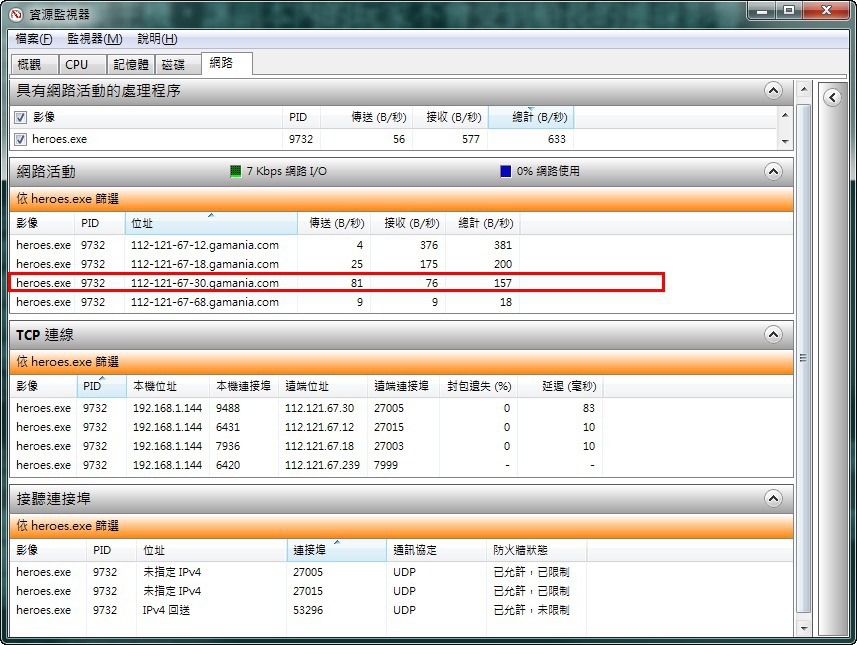Switch to the 記憶體 tab
Screen dimensions: 857x645
click(131, 64)
